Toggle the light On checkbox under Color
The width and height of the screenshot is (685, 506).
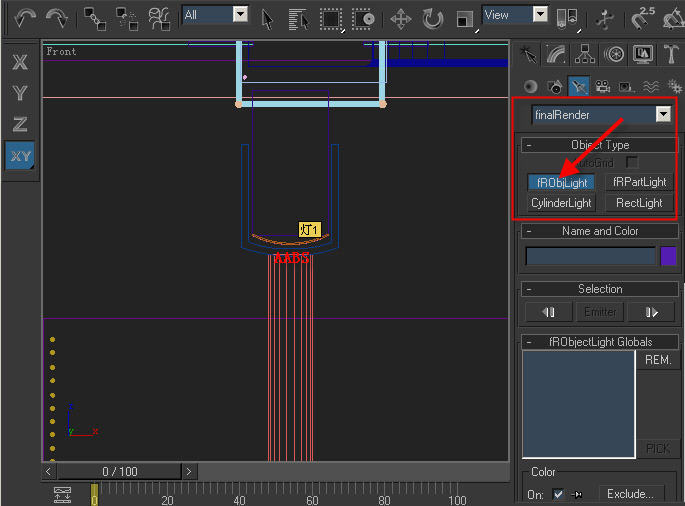coord(558,493)
